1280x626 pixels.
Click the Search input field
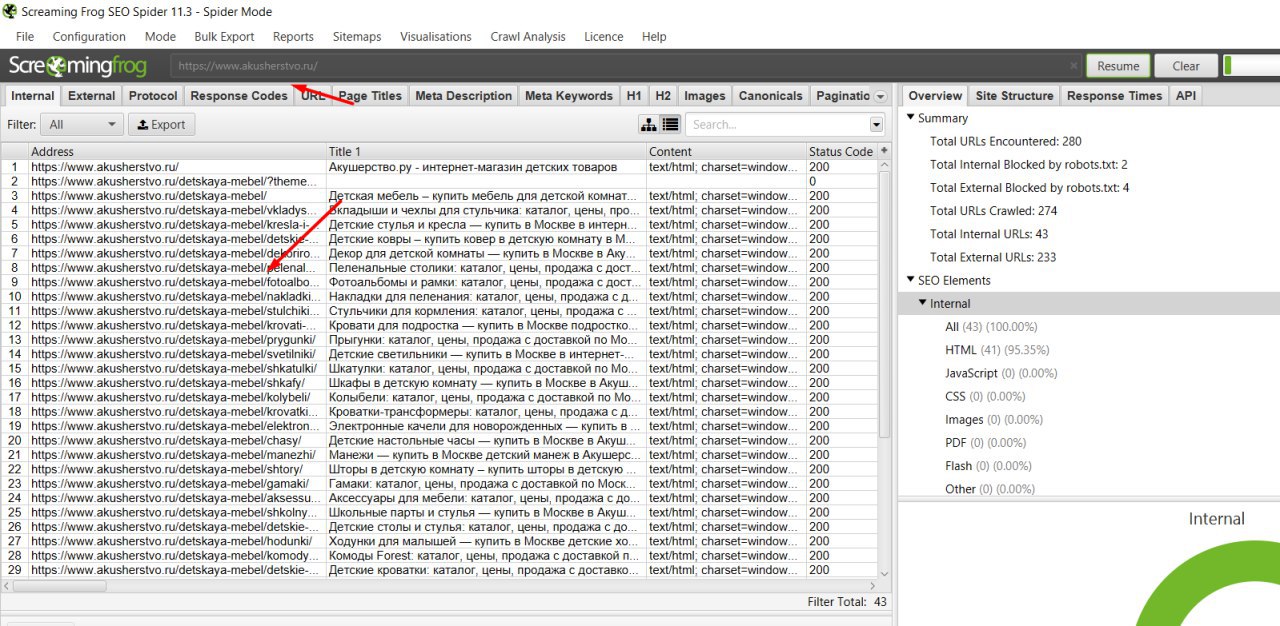[777, 125]
